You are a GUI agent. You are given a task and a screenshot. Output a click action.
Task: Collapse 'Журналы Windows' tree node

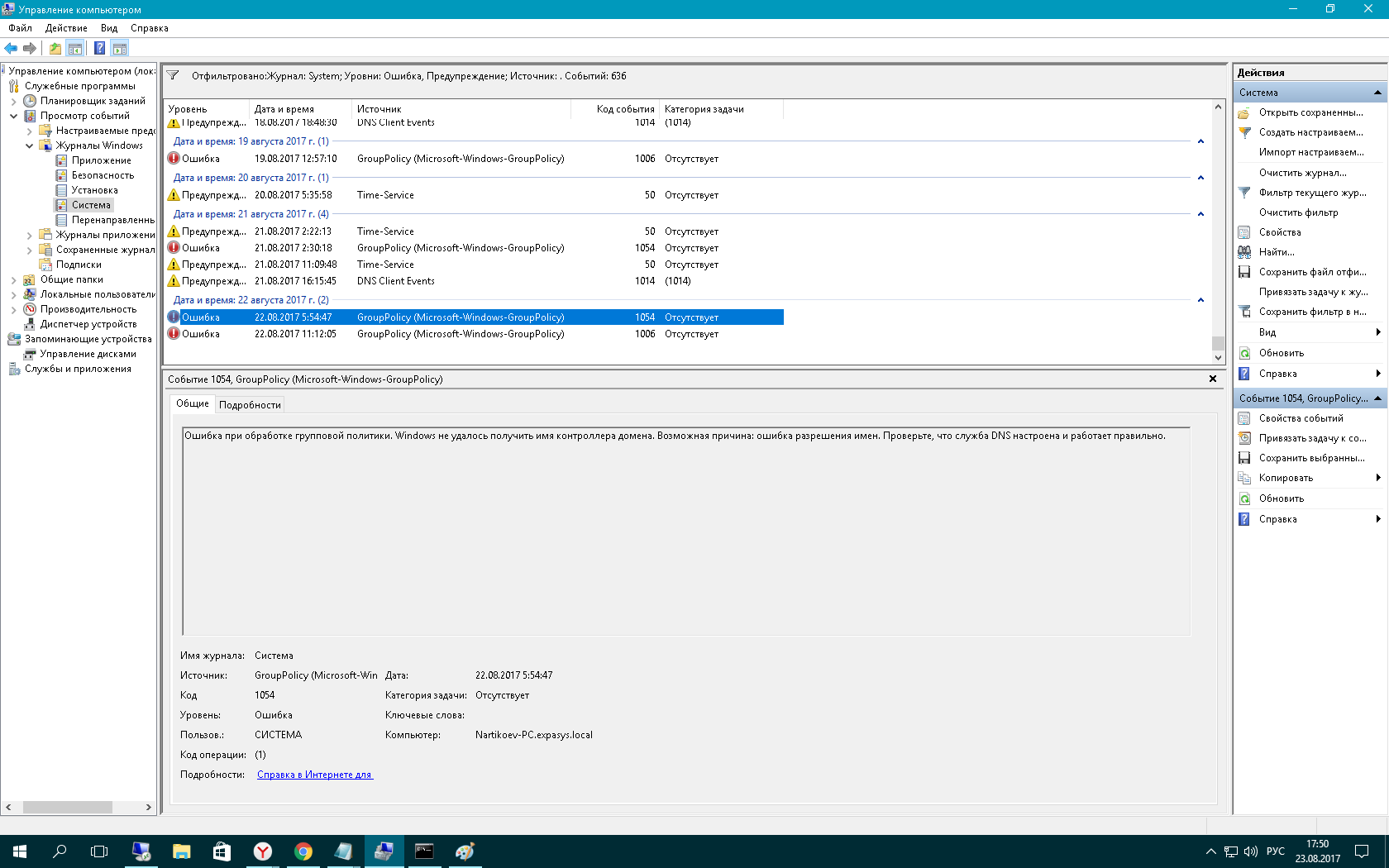point(30,145)
